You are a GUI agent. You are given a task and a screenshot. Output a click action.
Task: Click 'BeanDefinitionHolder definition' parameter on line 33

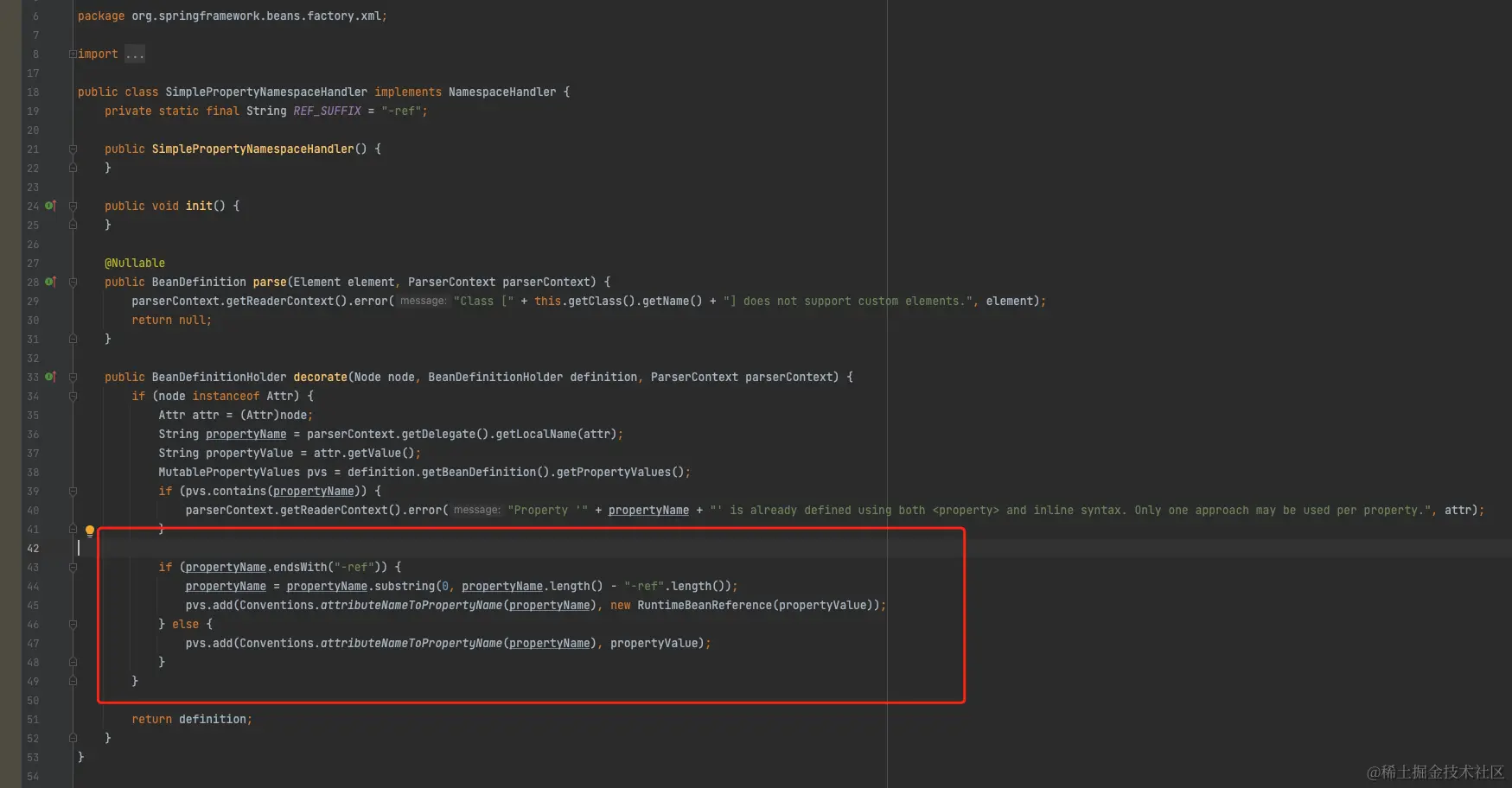tap(533, 377)
